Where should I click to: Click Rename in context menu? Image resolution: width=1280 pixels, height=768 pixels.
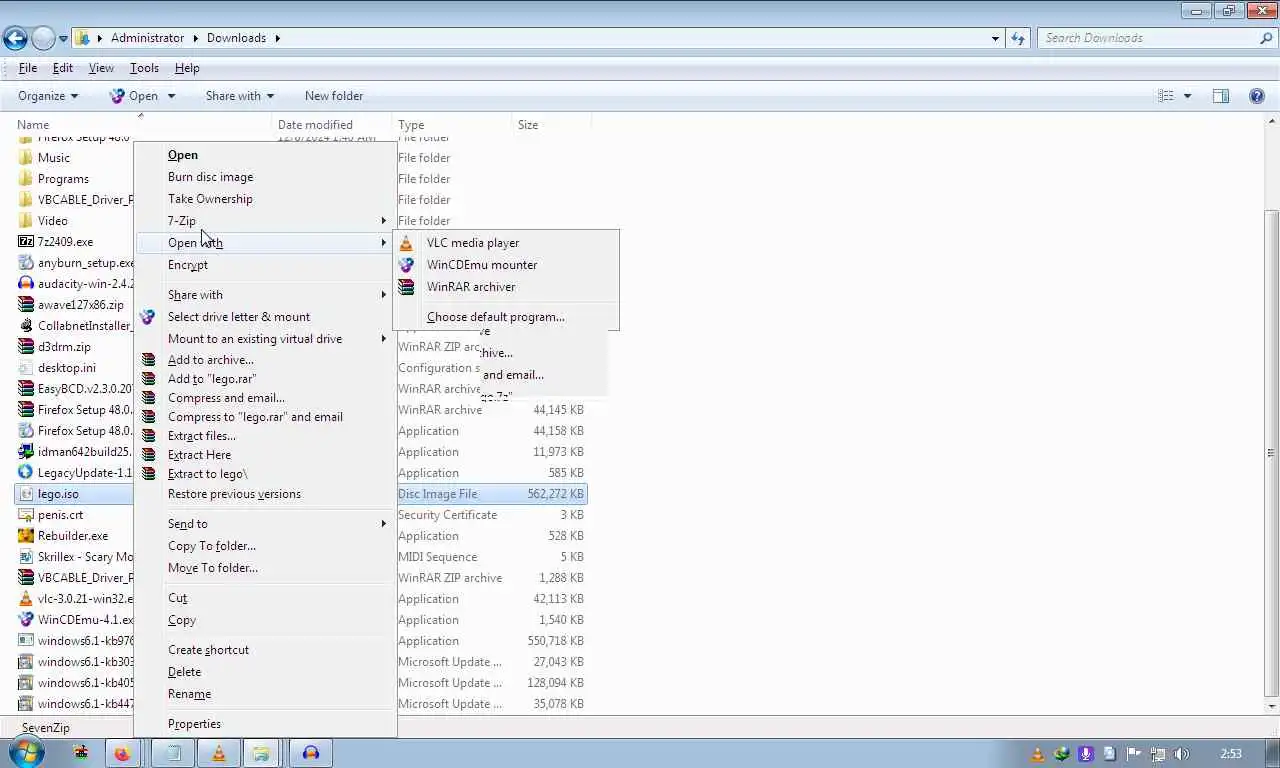coord(189,694)
